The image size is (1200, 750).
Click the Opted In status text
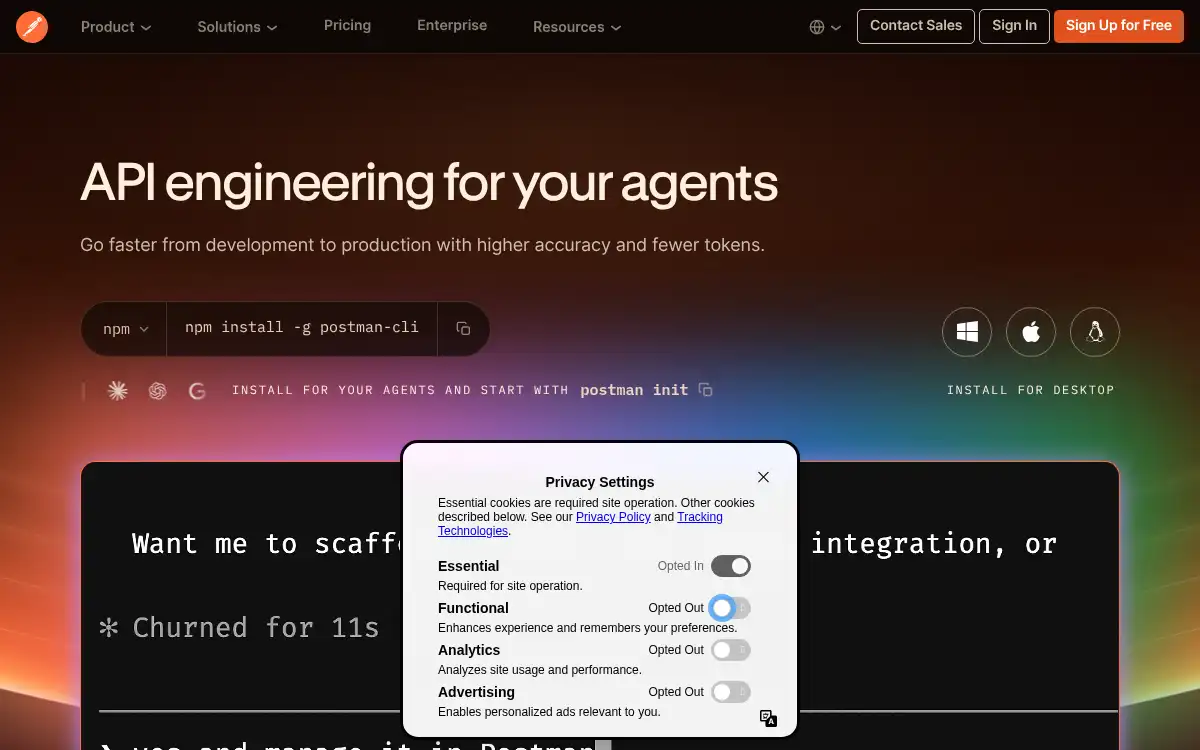tap(681, 566)
